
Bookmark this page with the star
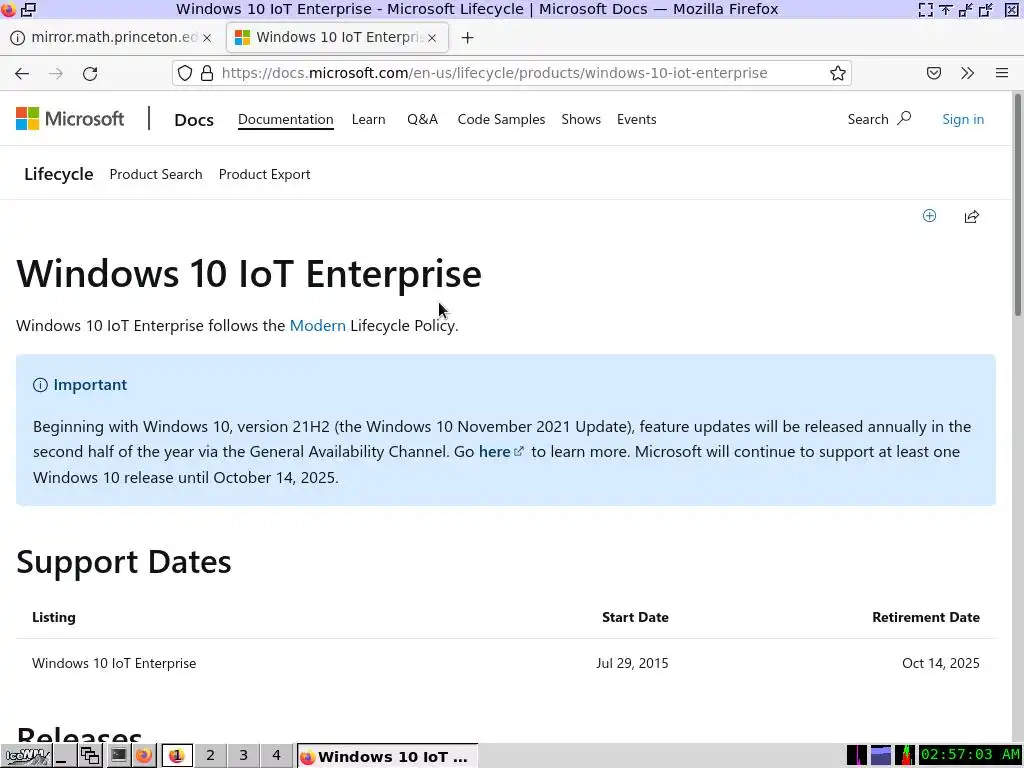838,73
